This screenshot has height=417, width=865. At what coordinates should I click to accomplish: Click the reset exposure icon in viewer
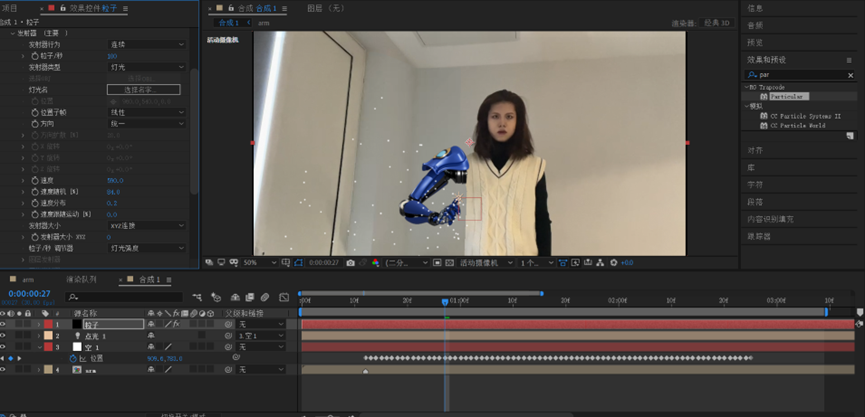[613, 263]
